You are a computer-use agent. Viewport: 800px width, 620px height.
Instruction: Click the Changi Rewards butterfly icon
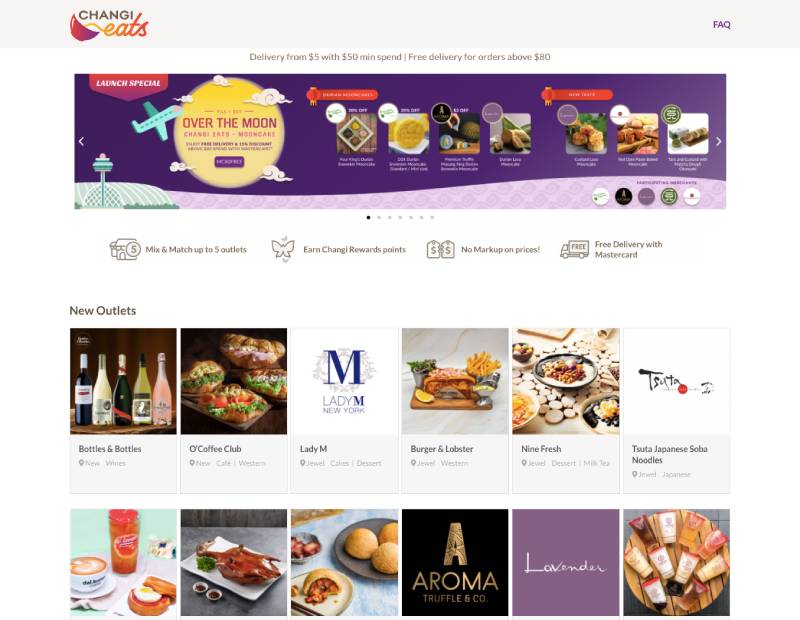(x=283, y=249)
